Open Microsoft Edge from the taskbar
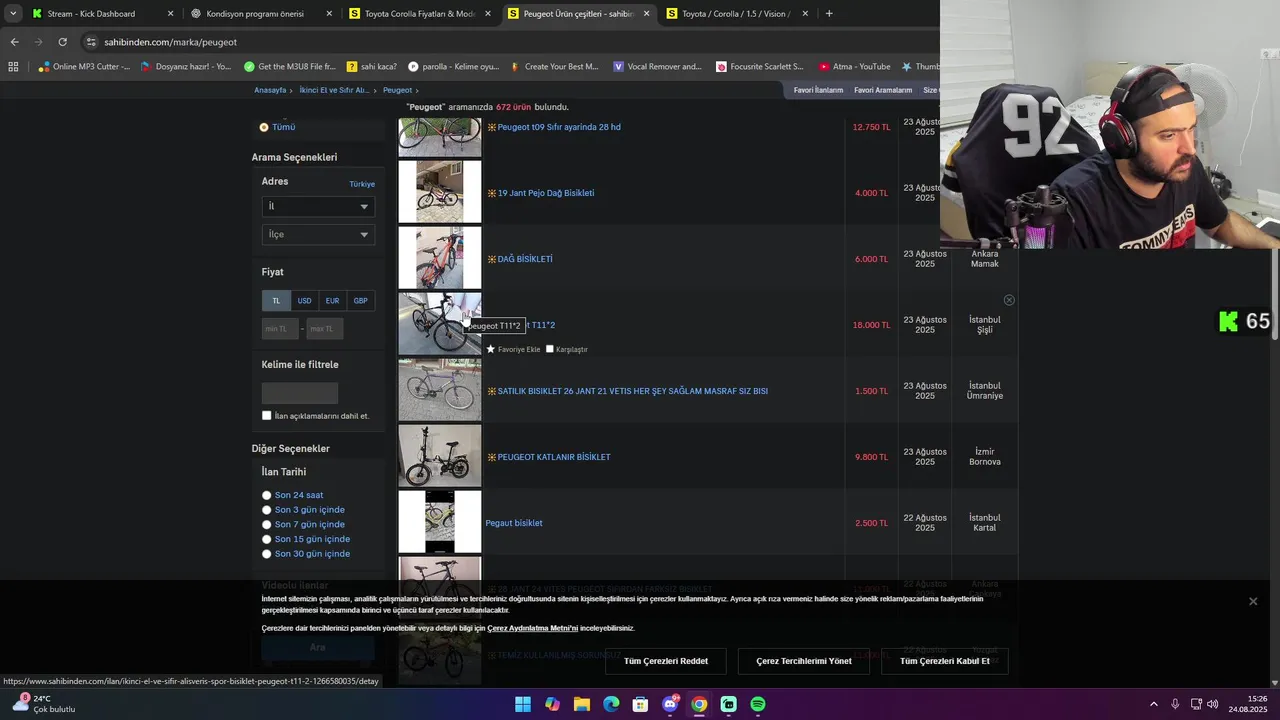The image size is (1280, 720). (611, 704)
